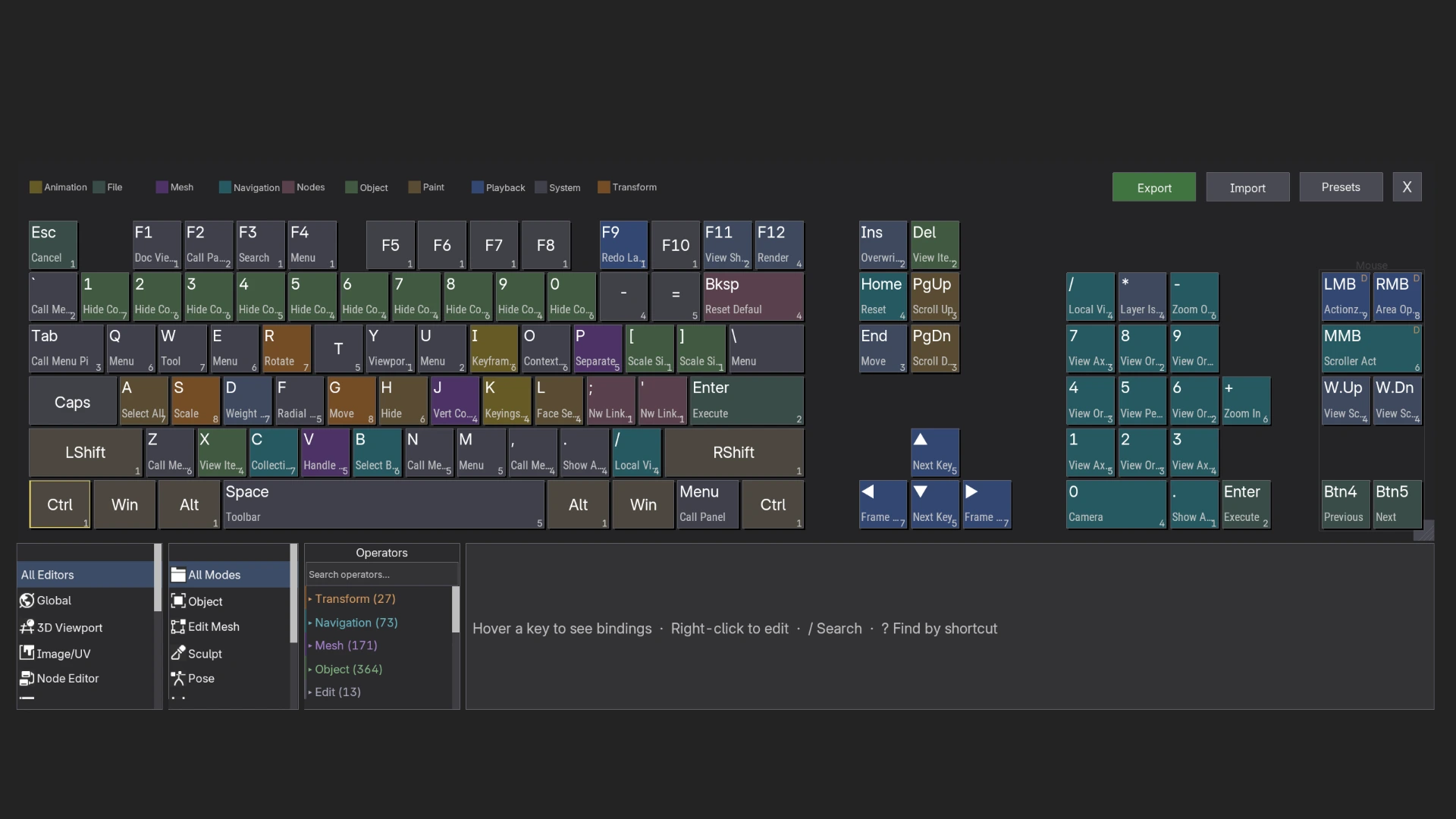Image resolution: width=1456 pixels, height=819 pixels.
Task: Click the All Modes folder icon
Action: point(178,575)
